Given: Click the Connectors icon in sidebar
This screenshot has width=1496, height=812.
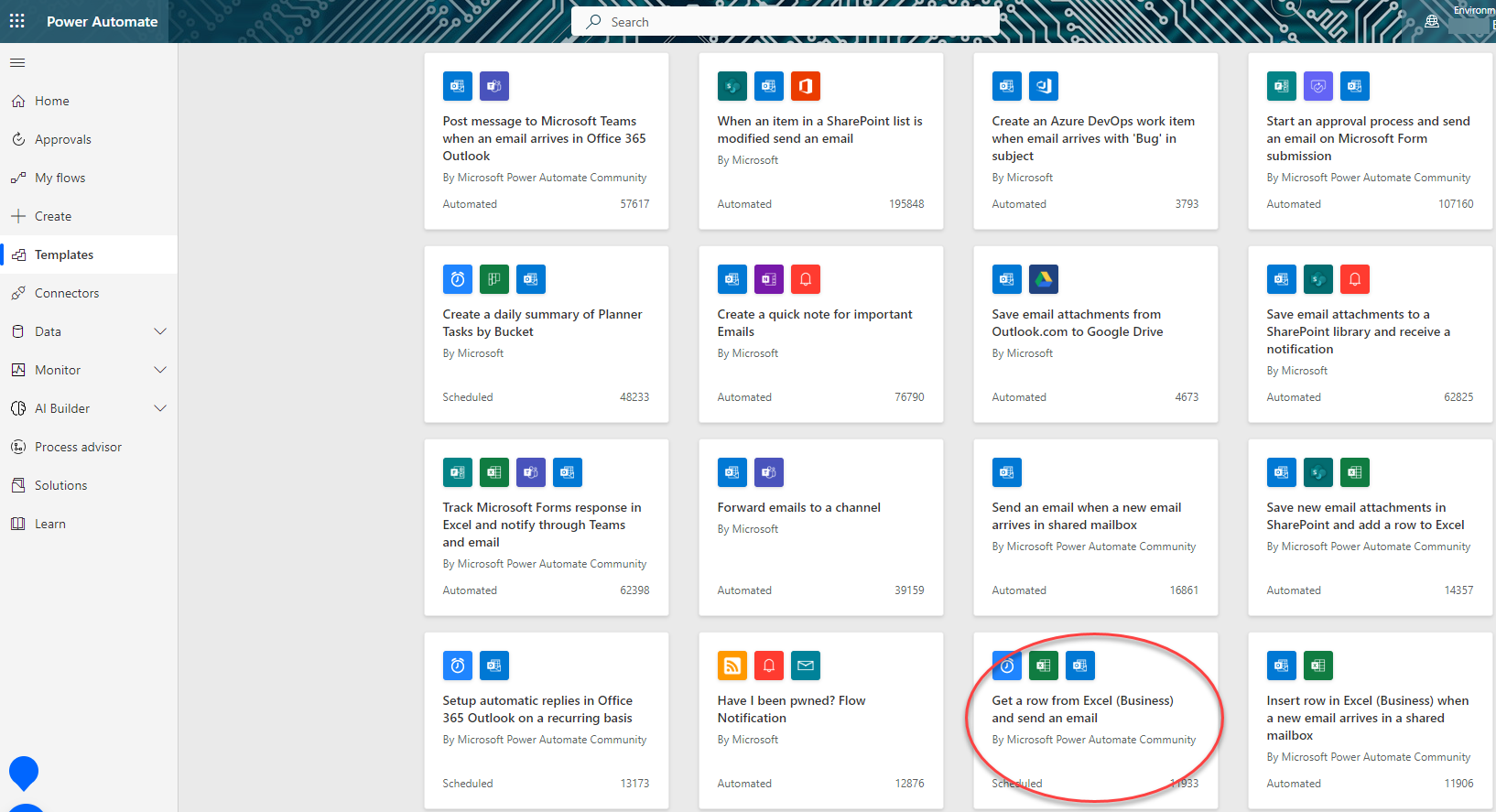Looking at the screenshot, I should (18, 294).
